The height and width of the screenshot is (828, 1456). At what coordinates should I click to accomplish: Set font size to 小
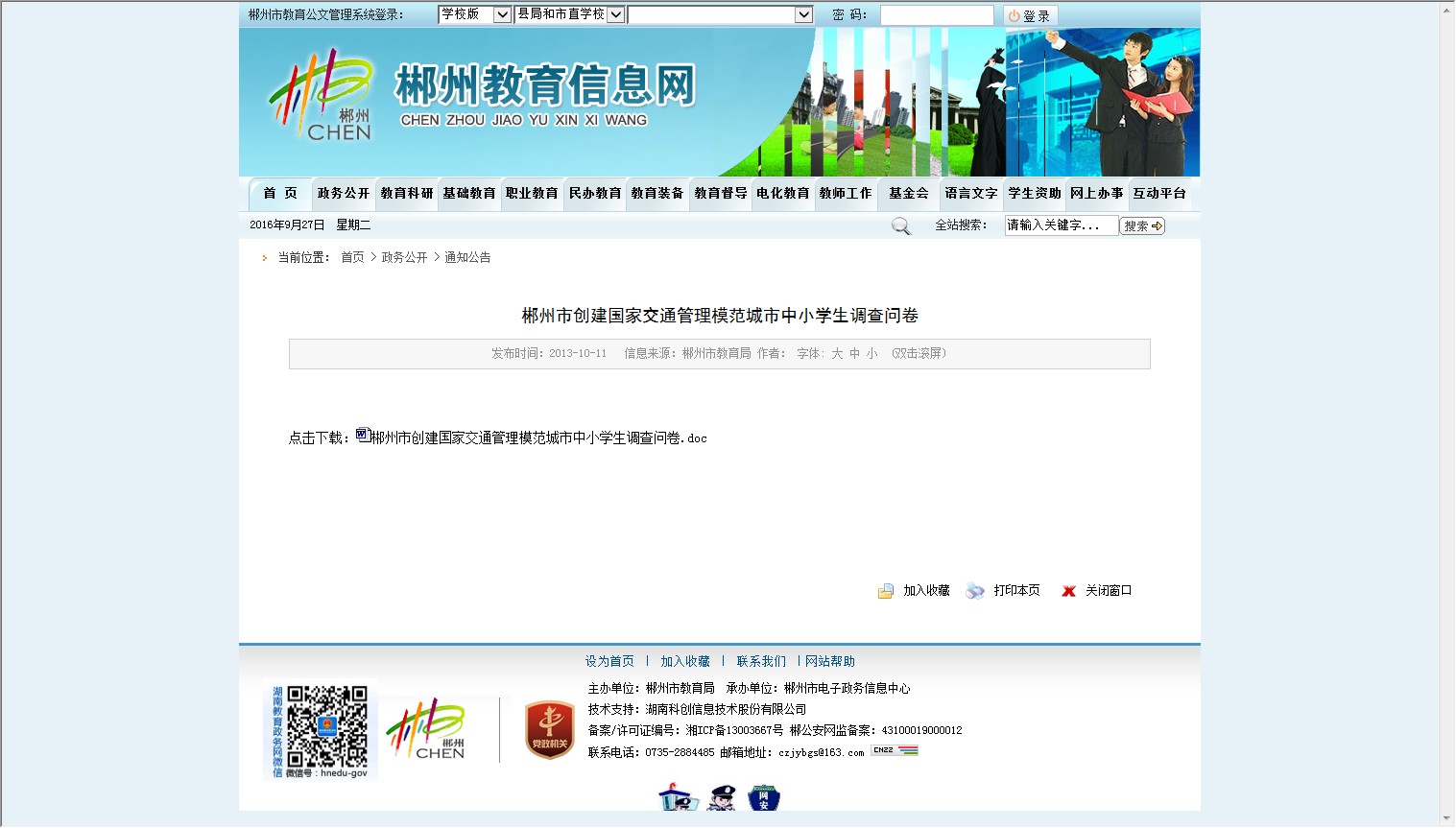871,354
